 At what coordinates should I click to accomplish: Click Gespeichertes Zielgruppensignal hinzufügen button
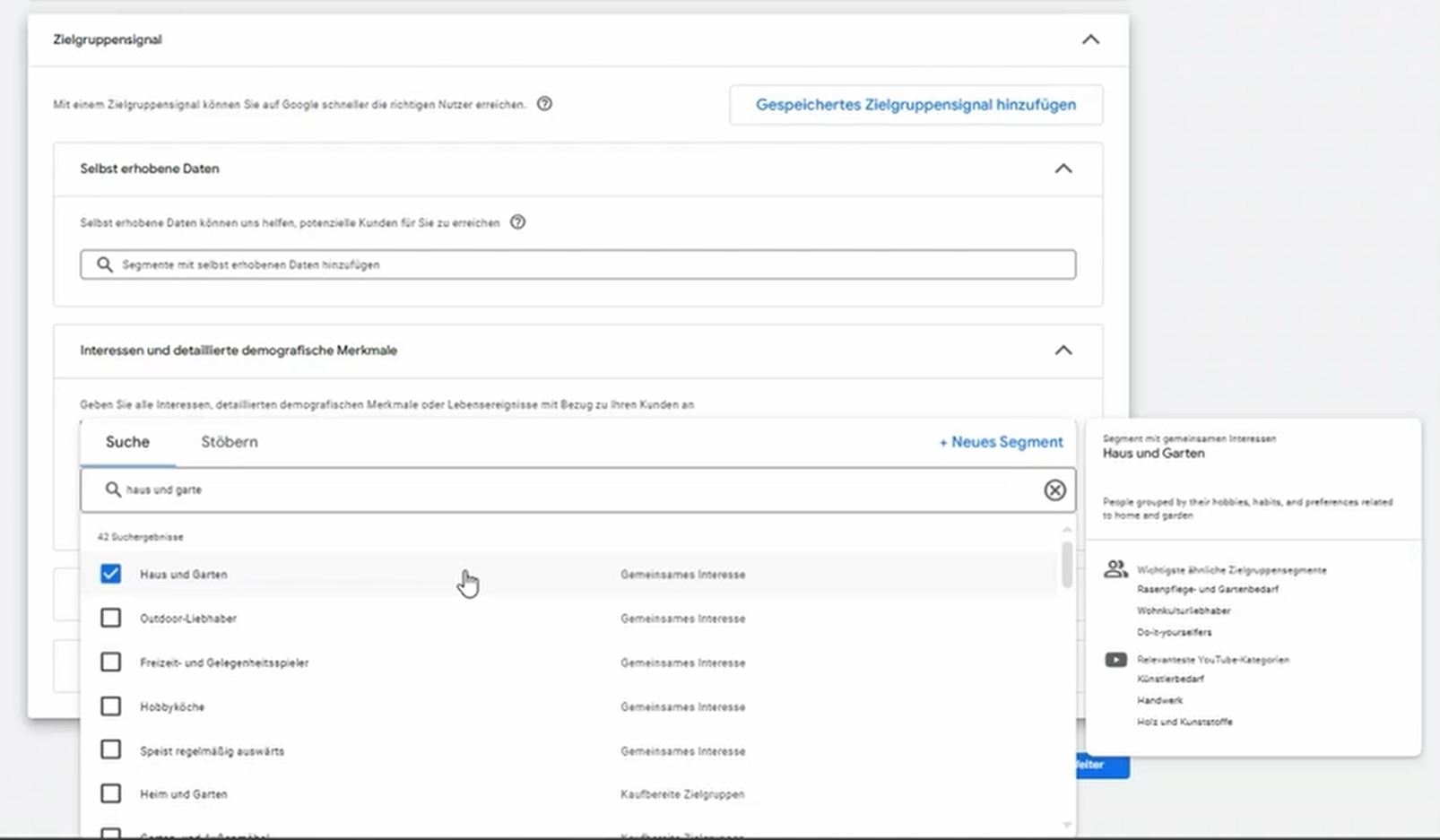[915, 104]
